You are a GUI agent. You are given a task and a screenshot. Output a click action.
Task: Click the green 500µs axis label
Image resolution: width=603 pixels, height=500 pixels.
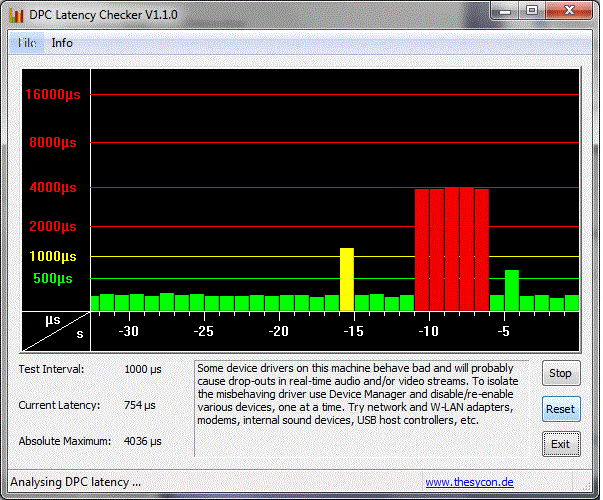[x=53, y=278]
